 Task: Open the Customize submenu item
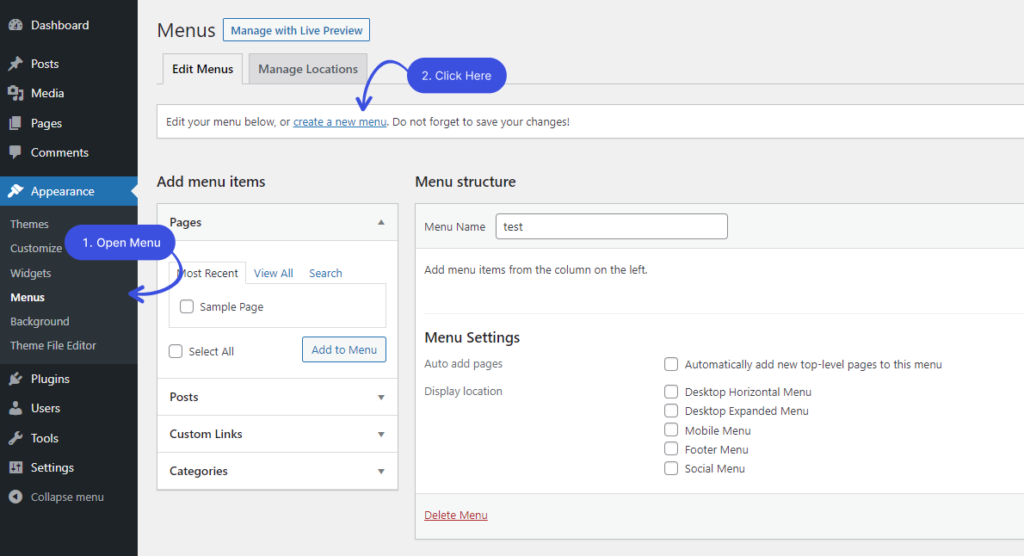(36, 248)
